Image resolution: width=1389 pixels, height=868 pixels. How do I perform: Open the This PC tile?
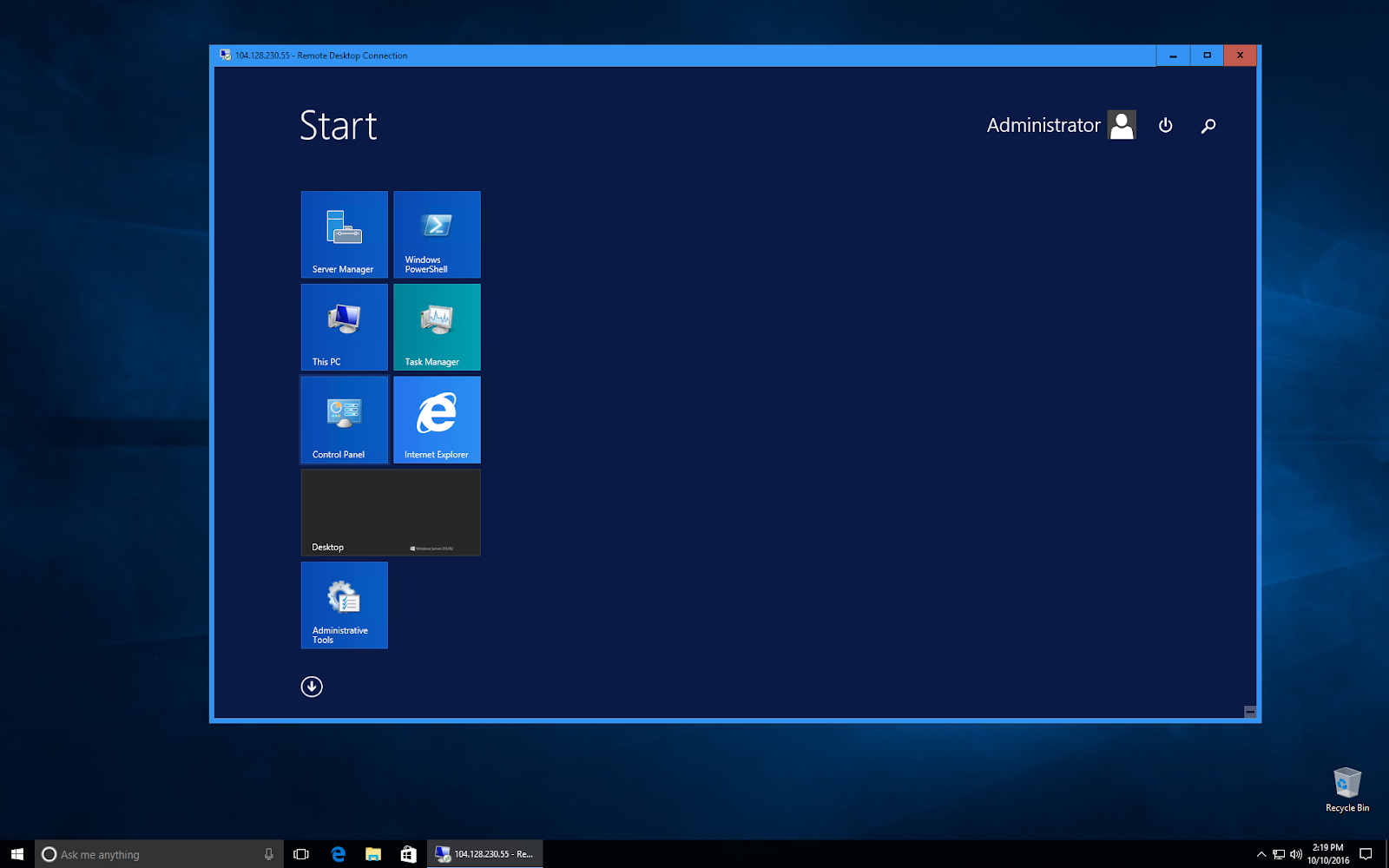pos(344,327)
